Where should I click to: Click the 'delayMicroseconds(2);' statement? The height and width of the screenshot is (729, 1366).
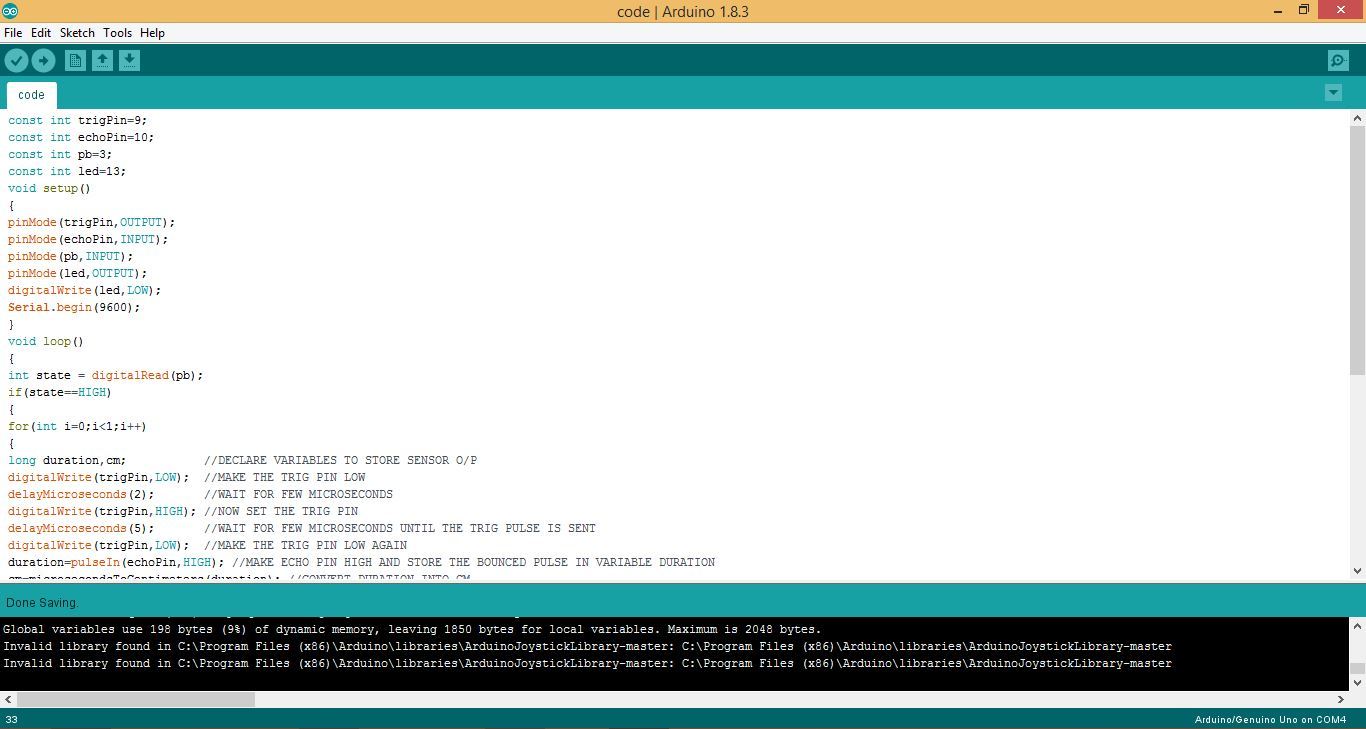pyautogui.click(x=81, y=494)
